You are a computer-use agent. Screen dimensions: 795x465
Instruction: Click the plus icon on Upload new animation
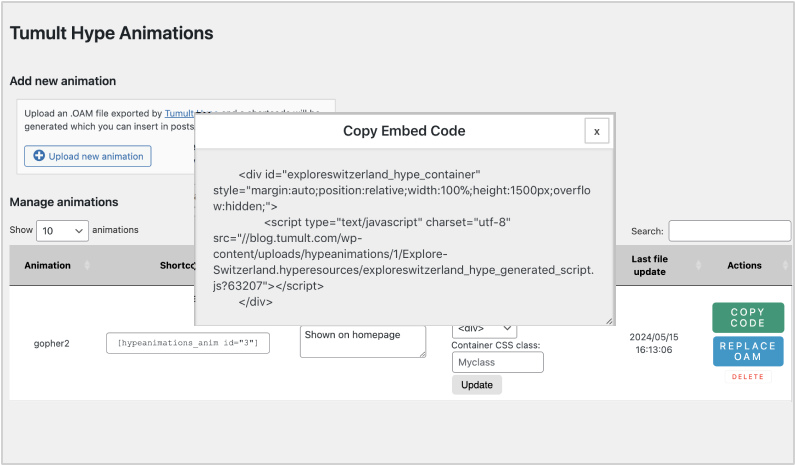(39, 156)
